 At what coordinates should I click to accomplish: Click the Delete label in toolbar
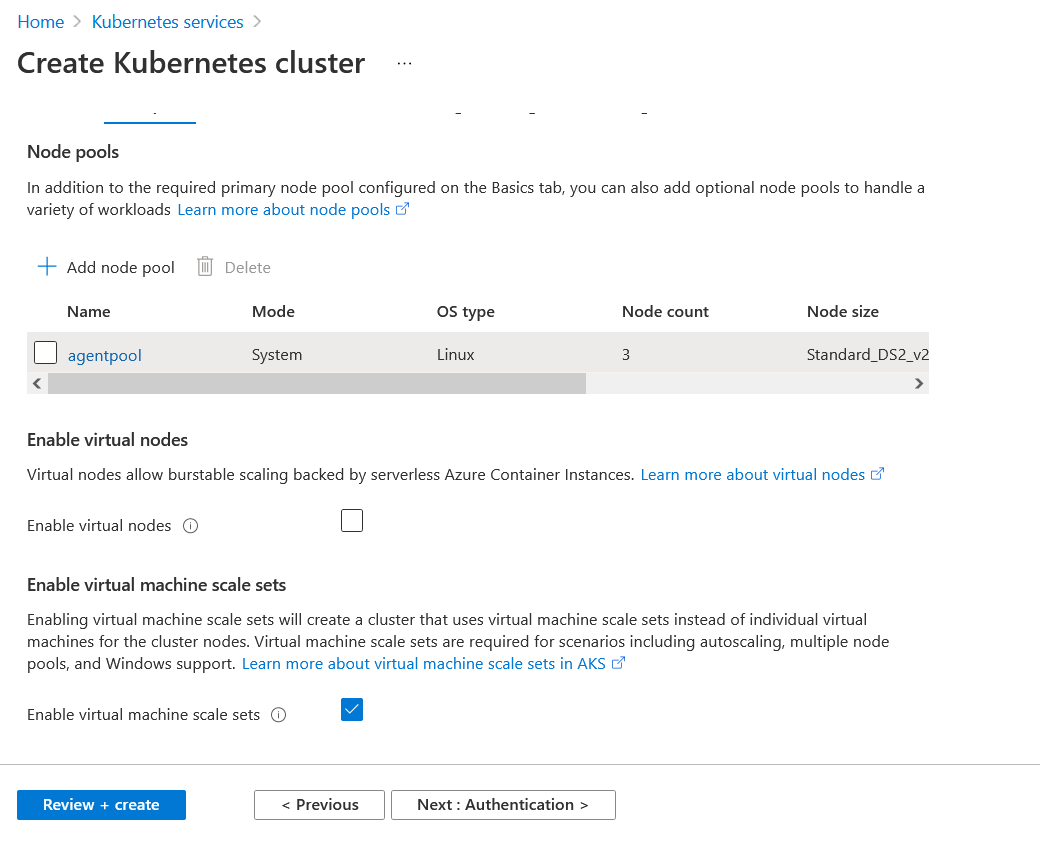(x=247, y=267)
